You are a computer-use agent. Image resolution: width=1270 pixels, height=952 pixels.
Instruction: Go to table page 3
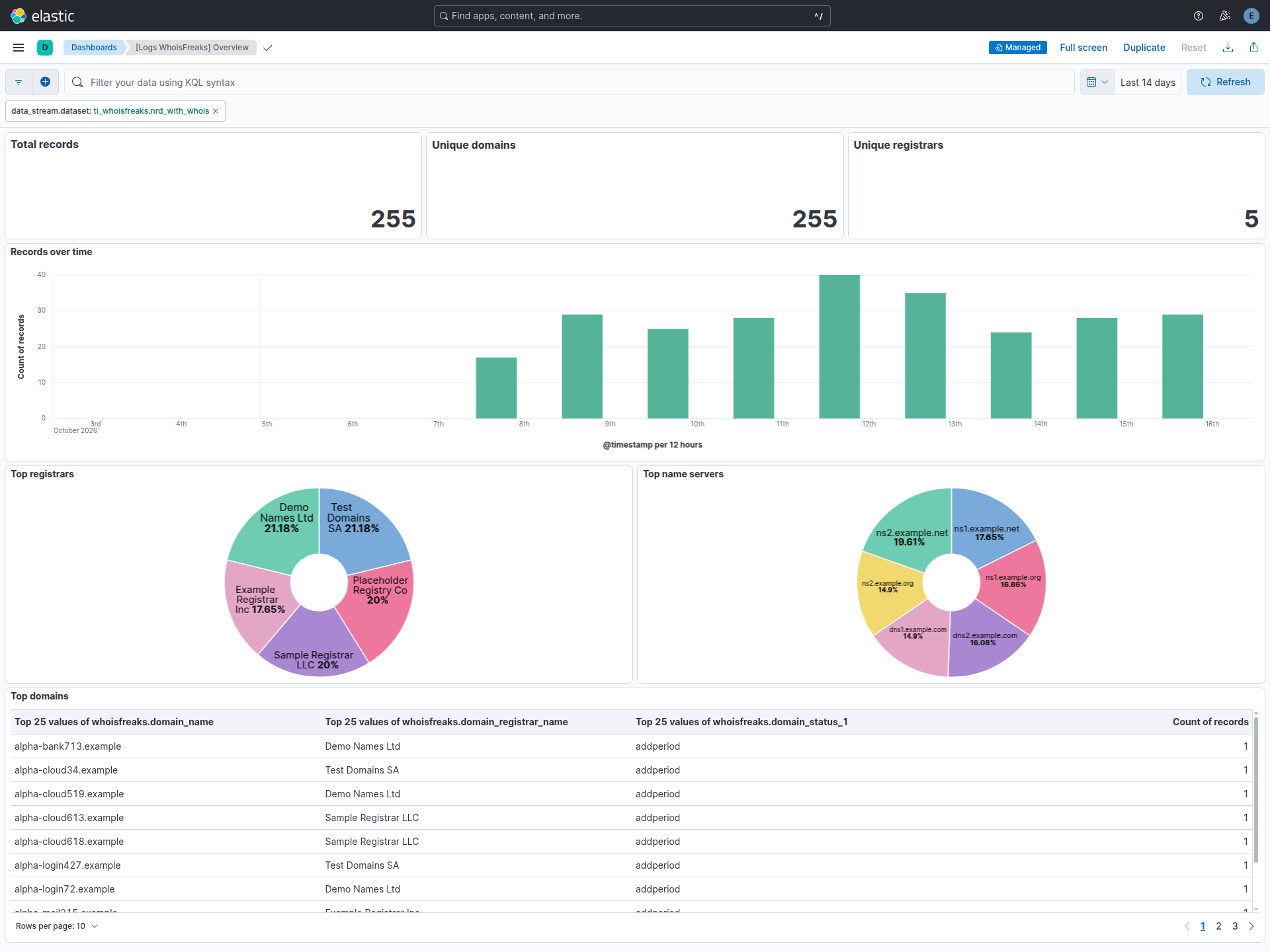click(1234, 926)
